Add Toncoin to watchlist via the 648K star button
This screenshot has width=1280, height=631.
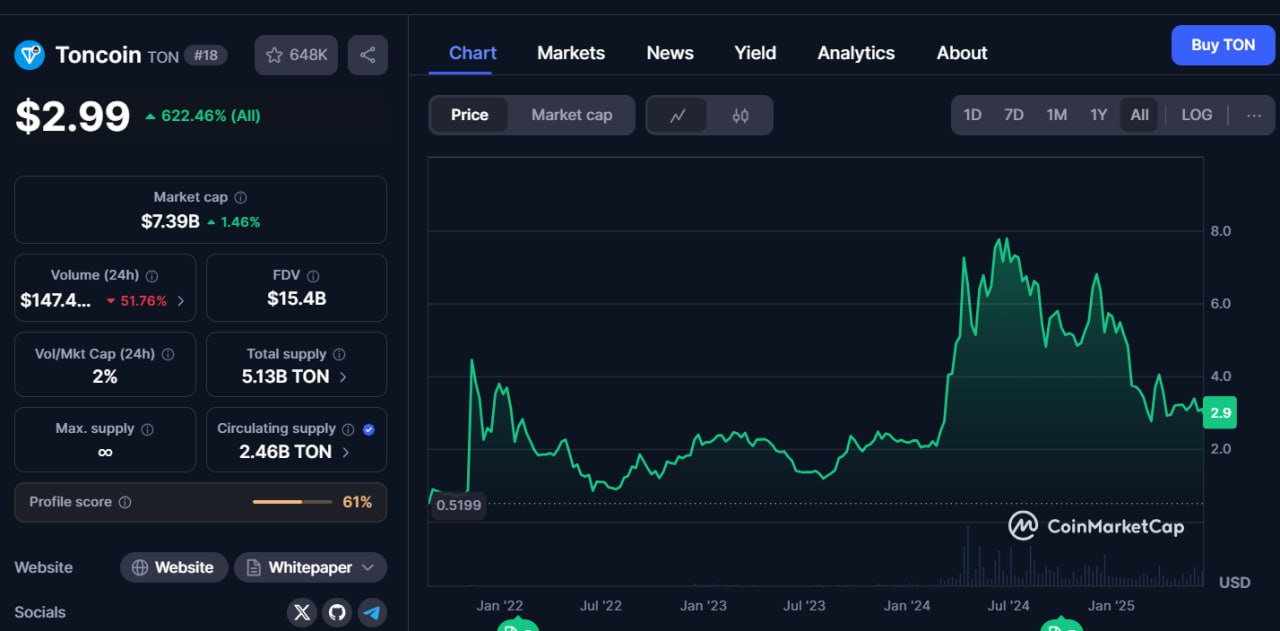(x=296, y=55)
